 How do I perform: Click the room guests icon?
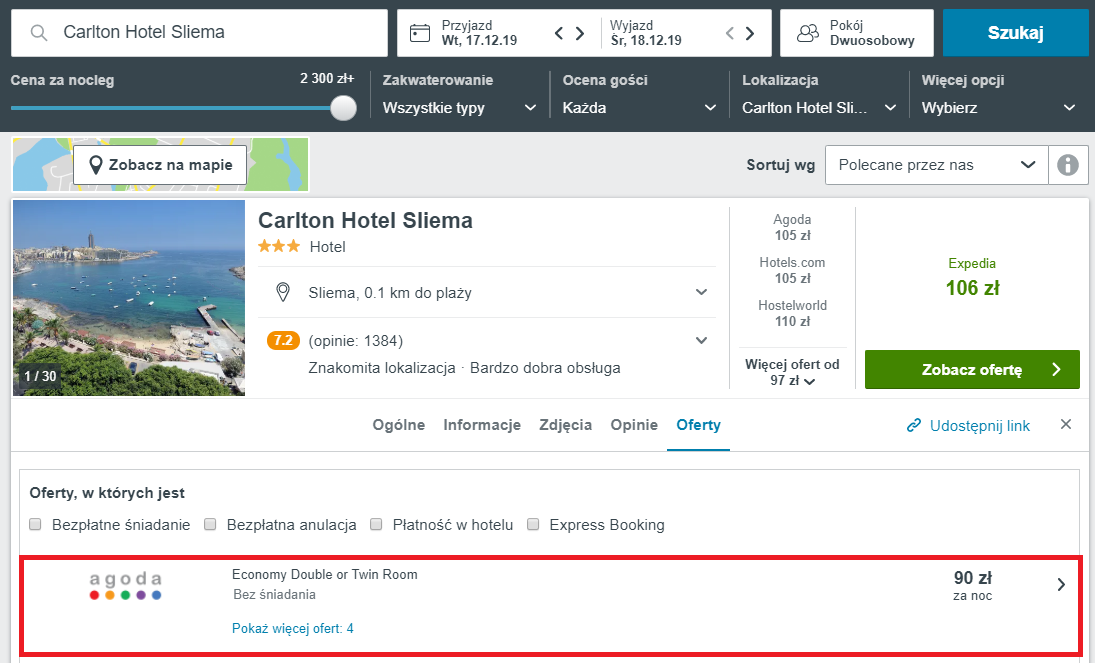coord(807,33)
